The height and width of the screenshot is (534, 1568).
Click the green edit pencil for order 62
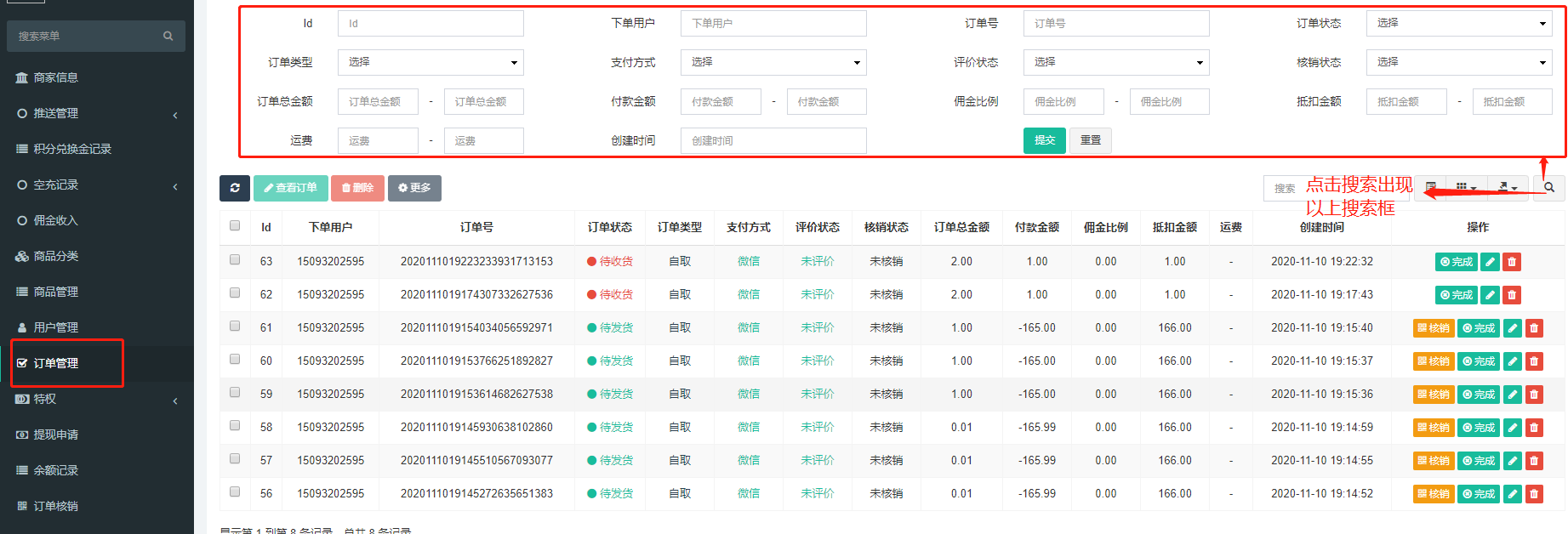pyautogui.click(x=1490, y=295)
